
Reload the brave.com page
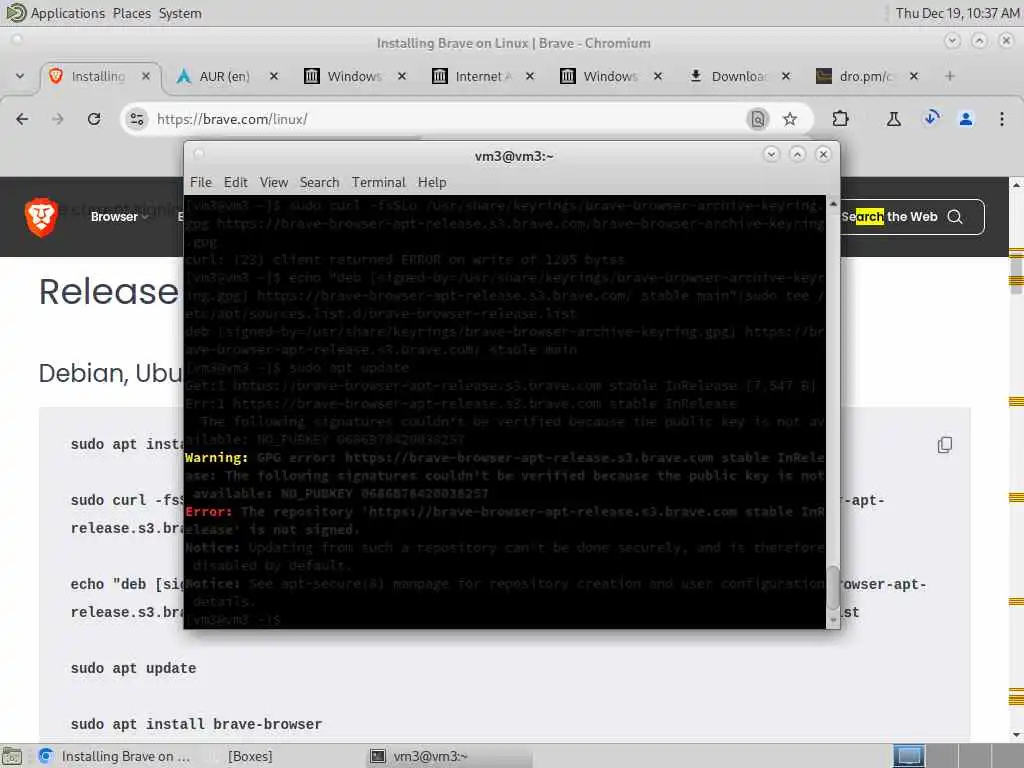point(94,119)
